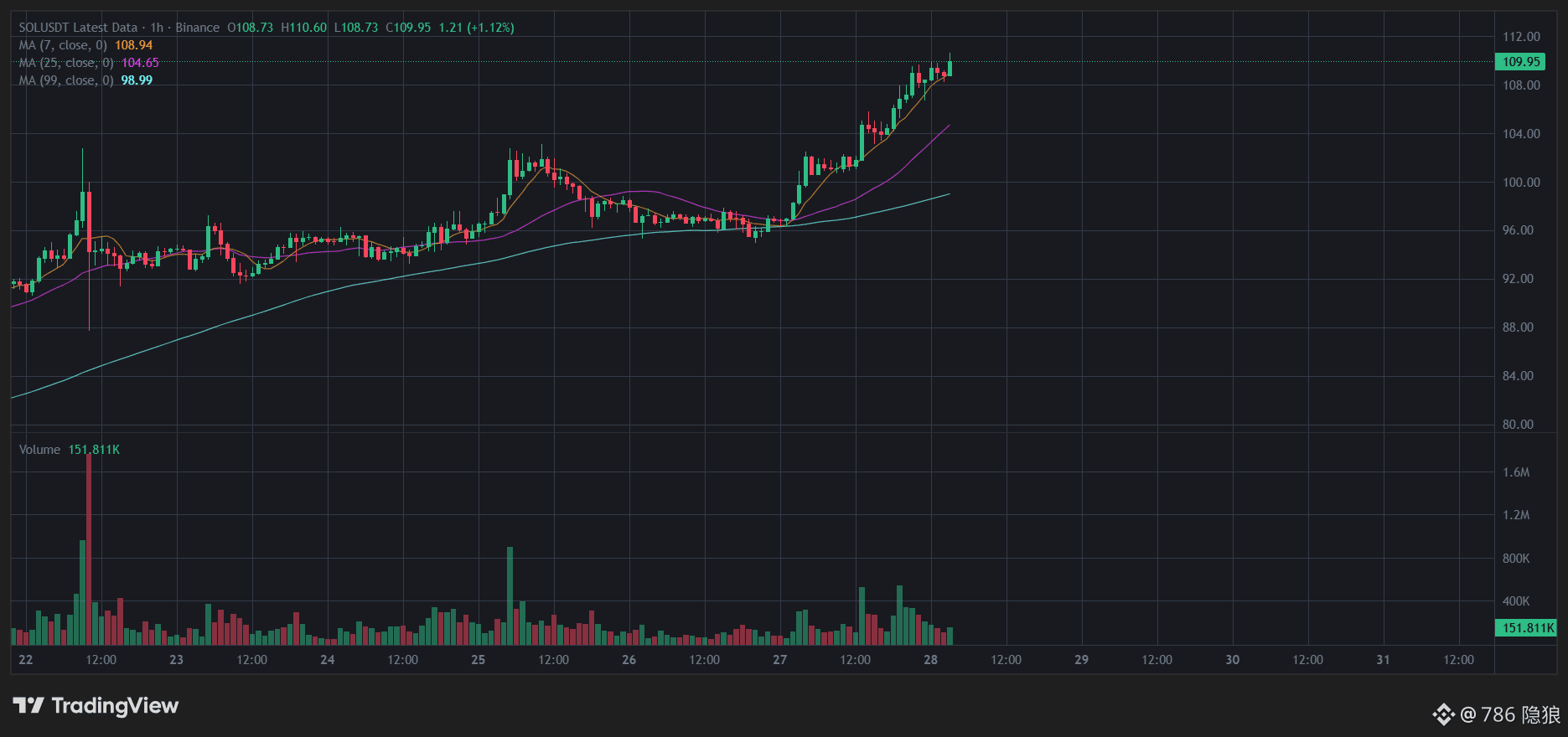The image size is (1568, 737).
Task: Click the 84.00 price axis label
Action: [1518, 376]
